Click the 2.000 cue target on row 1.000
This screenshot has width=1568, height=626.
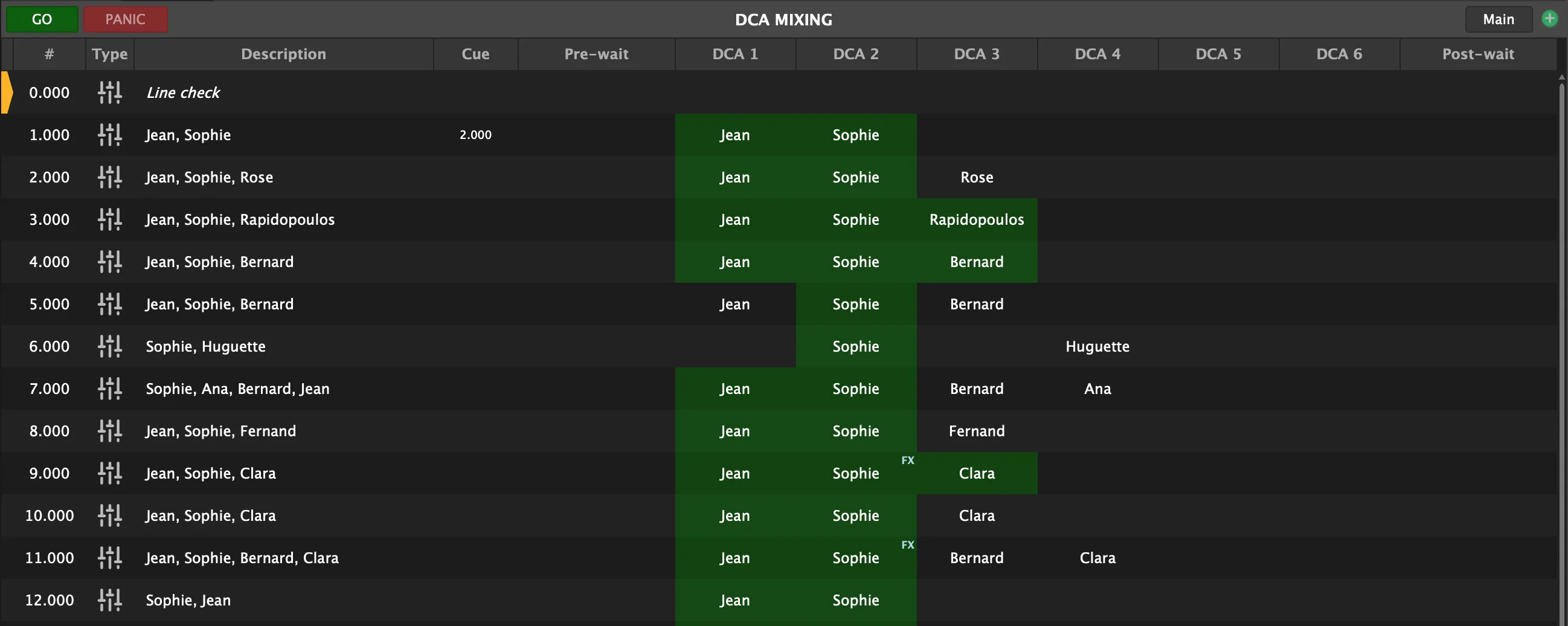pyautogui.click(x=475, y=135)
